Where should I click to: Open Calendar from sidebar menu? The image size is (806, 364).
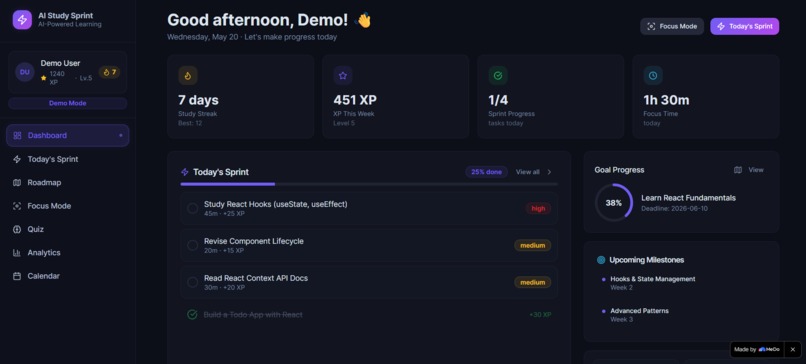(x=68, y=276)
